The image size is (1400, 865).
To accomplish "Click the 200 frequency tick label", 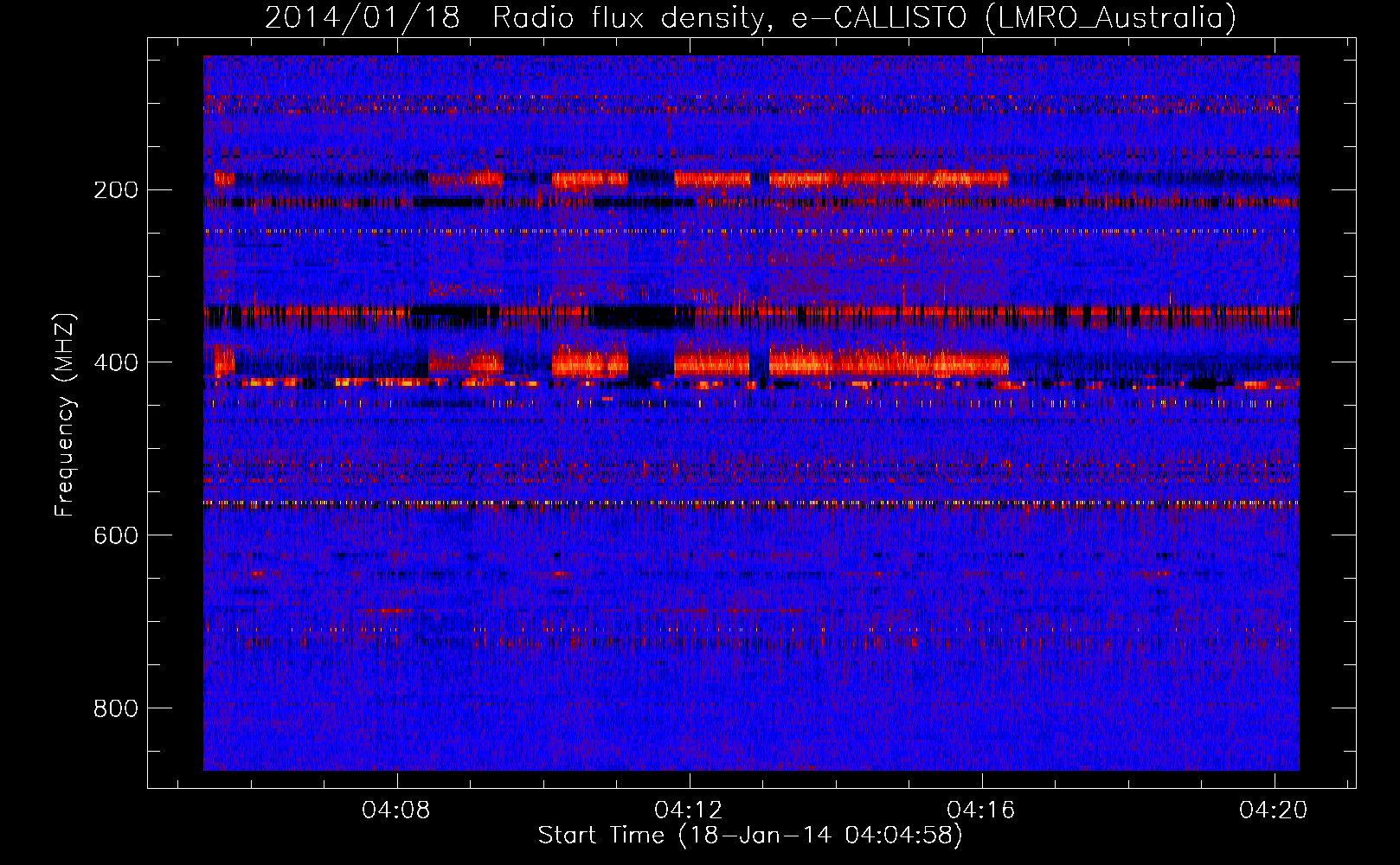I will (116, 189).
